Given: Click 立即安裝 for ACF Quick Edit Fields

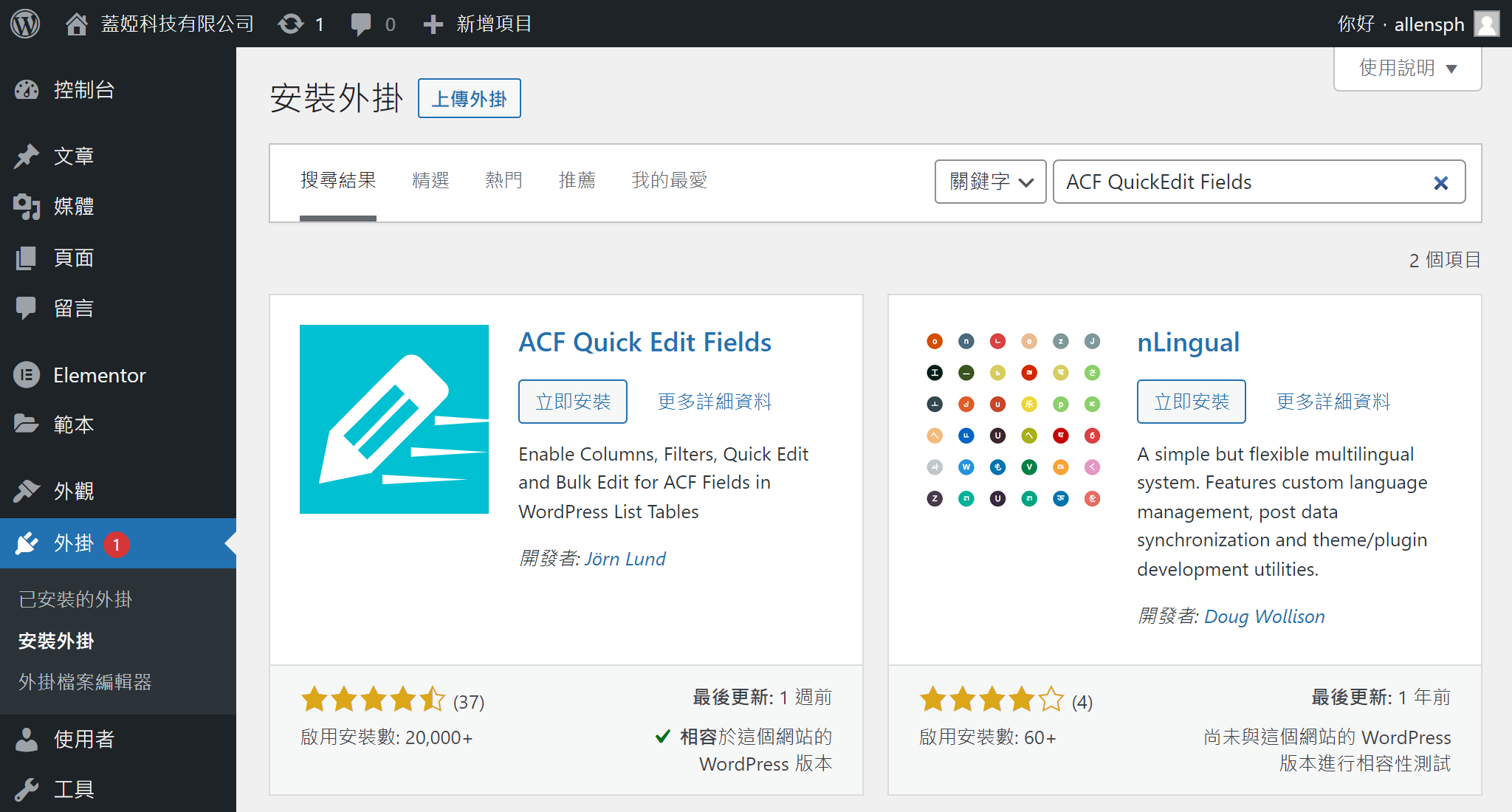Looking at the screenshot, I should pos(573,402).
